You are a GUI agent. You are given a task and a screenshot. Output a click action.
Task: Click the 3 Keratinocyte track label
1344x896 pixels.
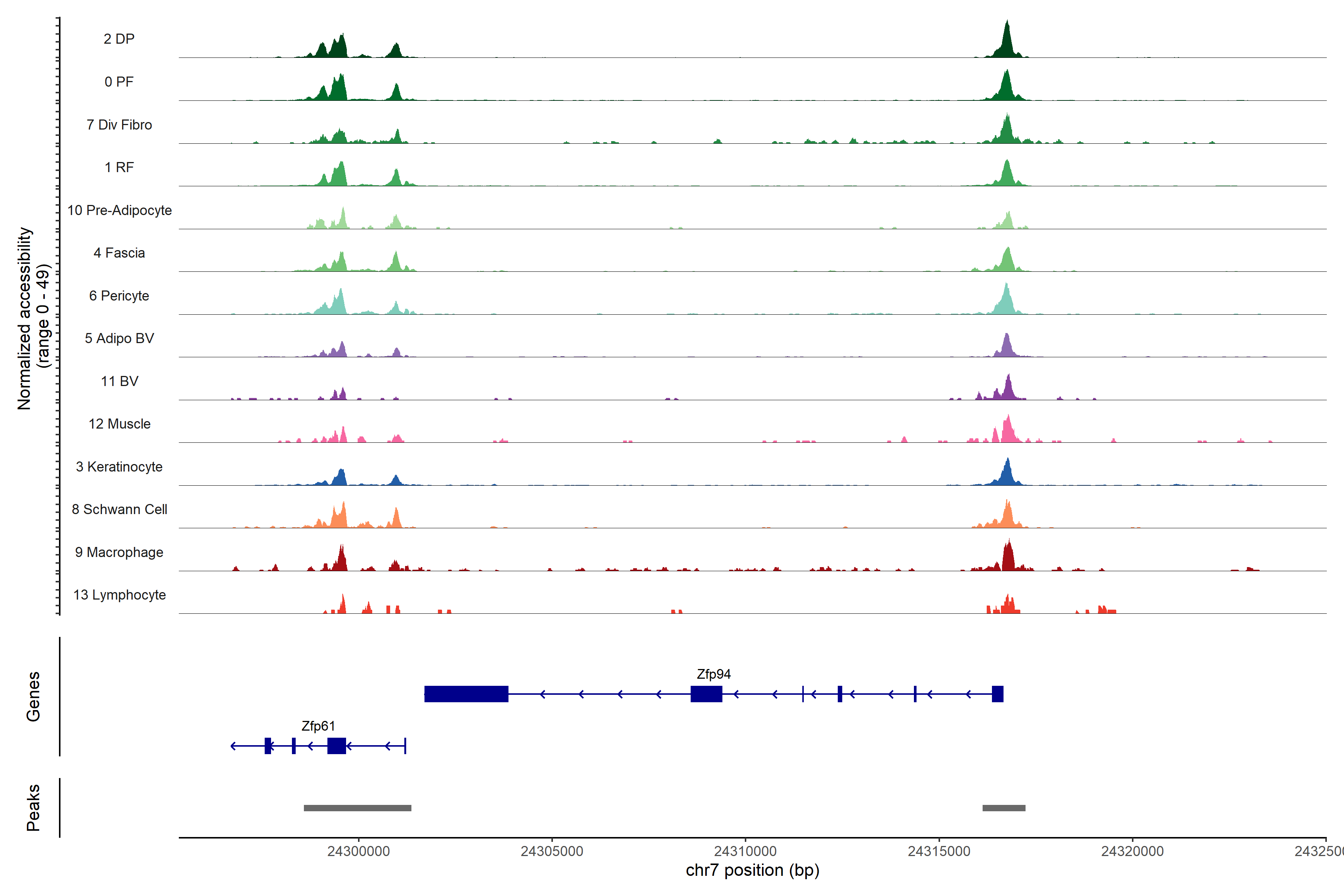119,467
